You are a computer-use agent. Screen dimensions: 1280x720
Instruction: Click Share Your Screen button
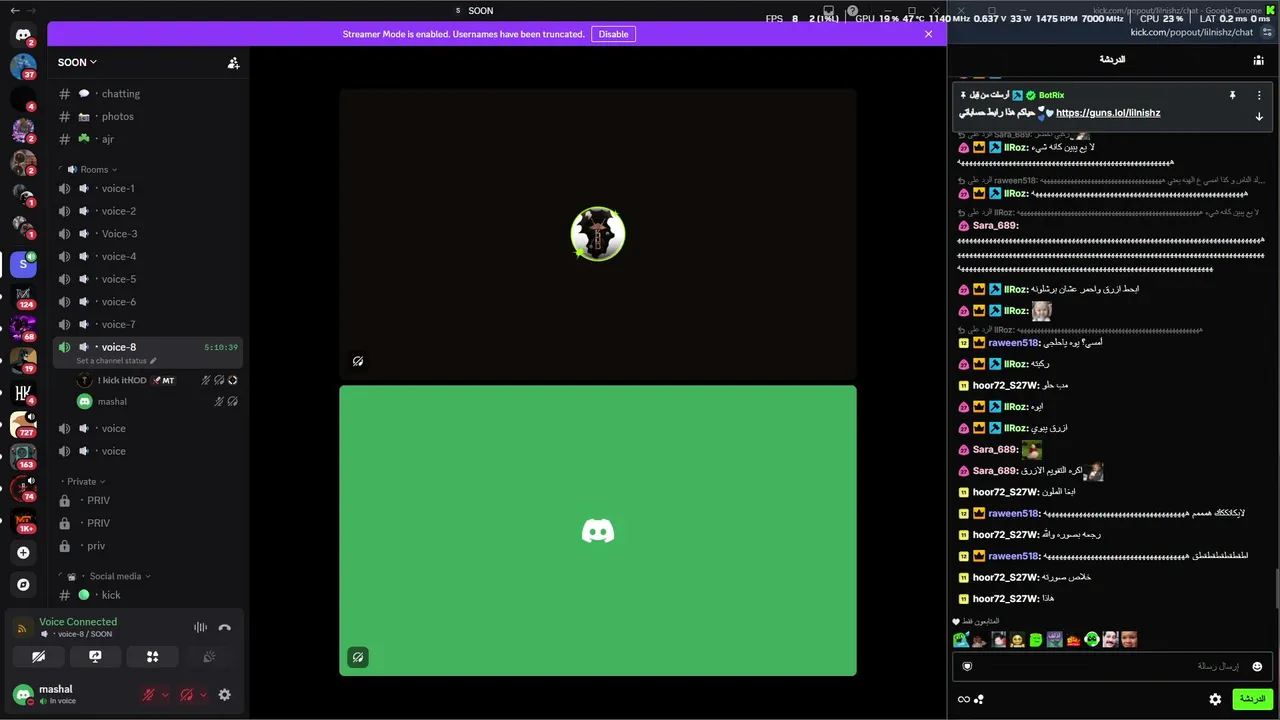point(95,657)
